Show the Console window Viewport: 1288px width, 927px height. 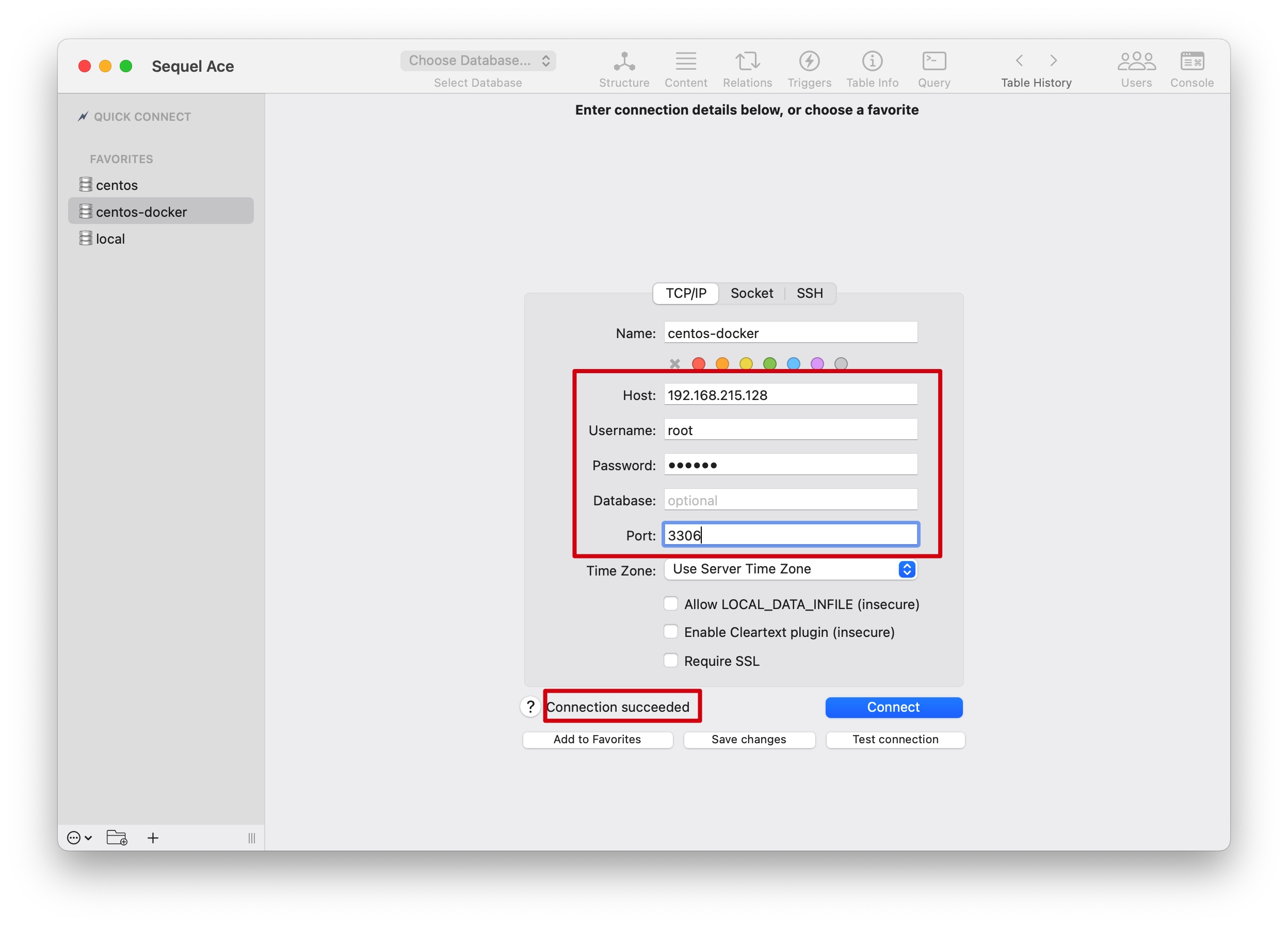click(1192, 69)
